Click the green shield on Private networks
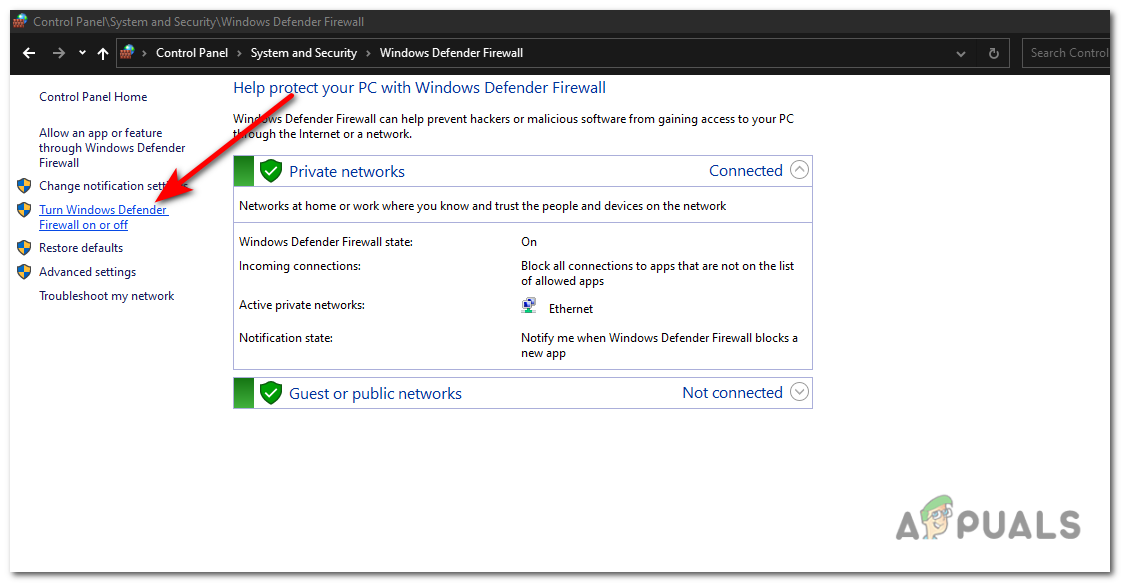 (x=271, y=170)
